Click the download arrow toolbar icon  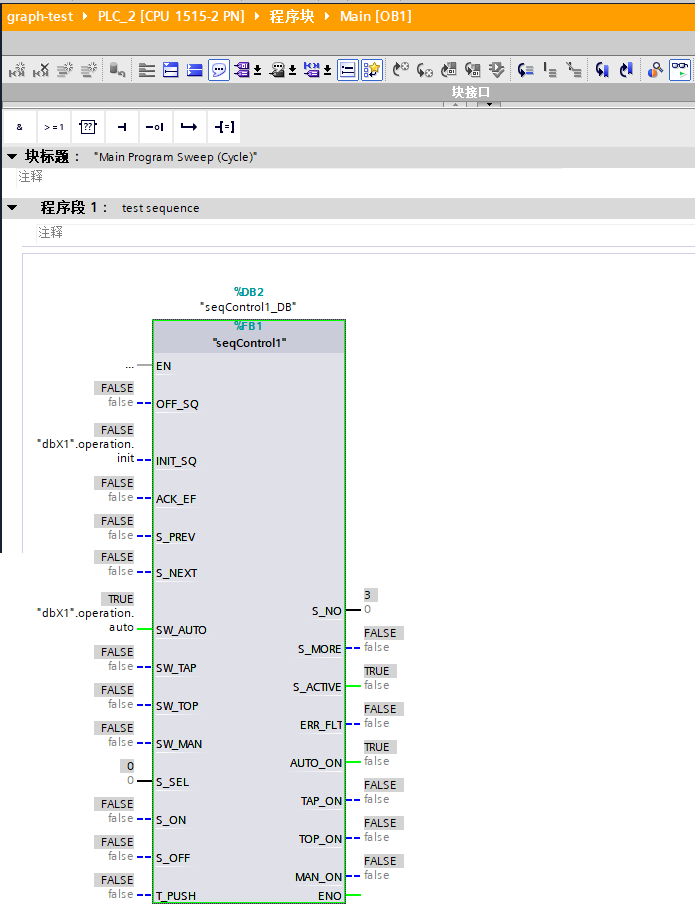pos(497,70)
